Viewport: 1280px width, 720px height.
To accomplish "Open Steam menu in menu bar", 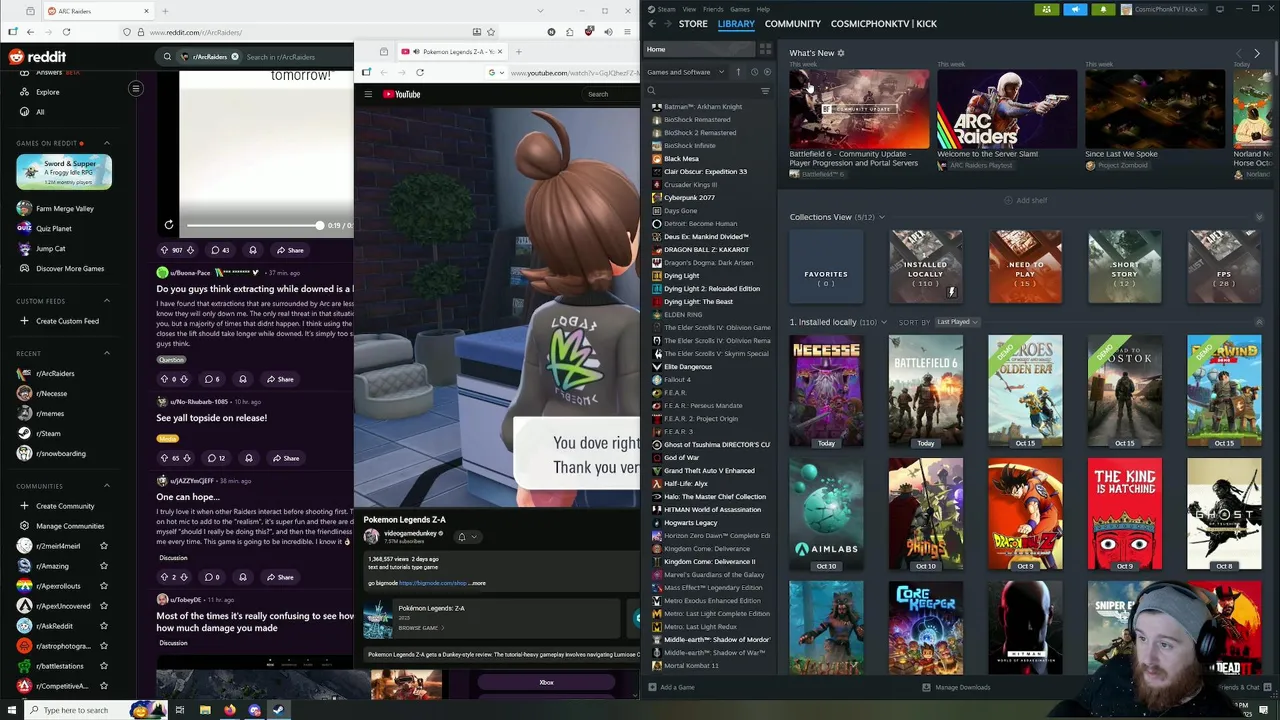I will click(x=666, y=9).
